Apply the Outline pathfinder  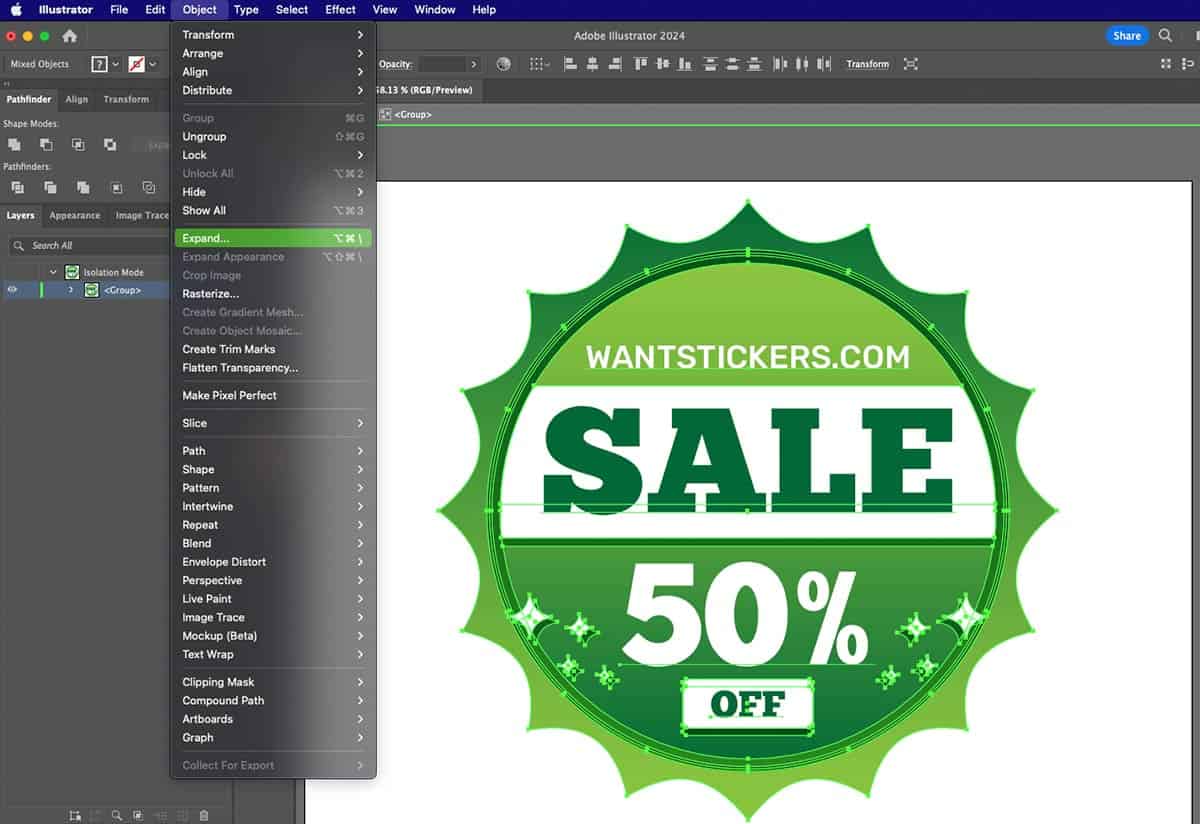click(x=149, y=188)
